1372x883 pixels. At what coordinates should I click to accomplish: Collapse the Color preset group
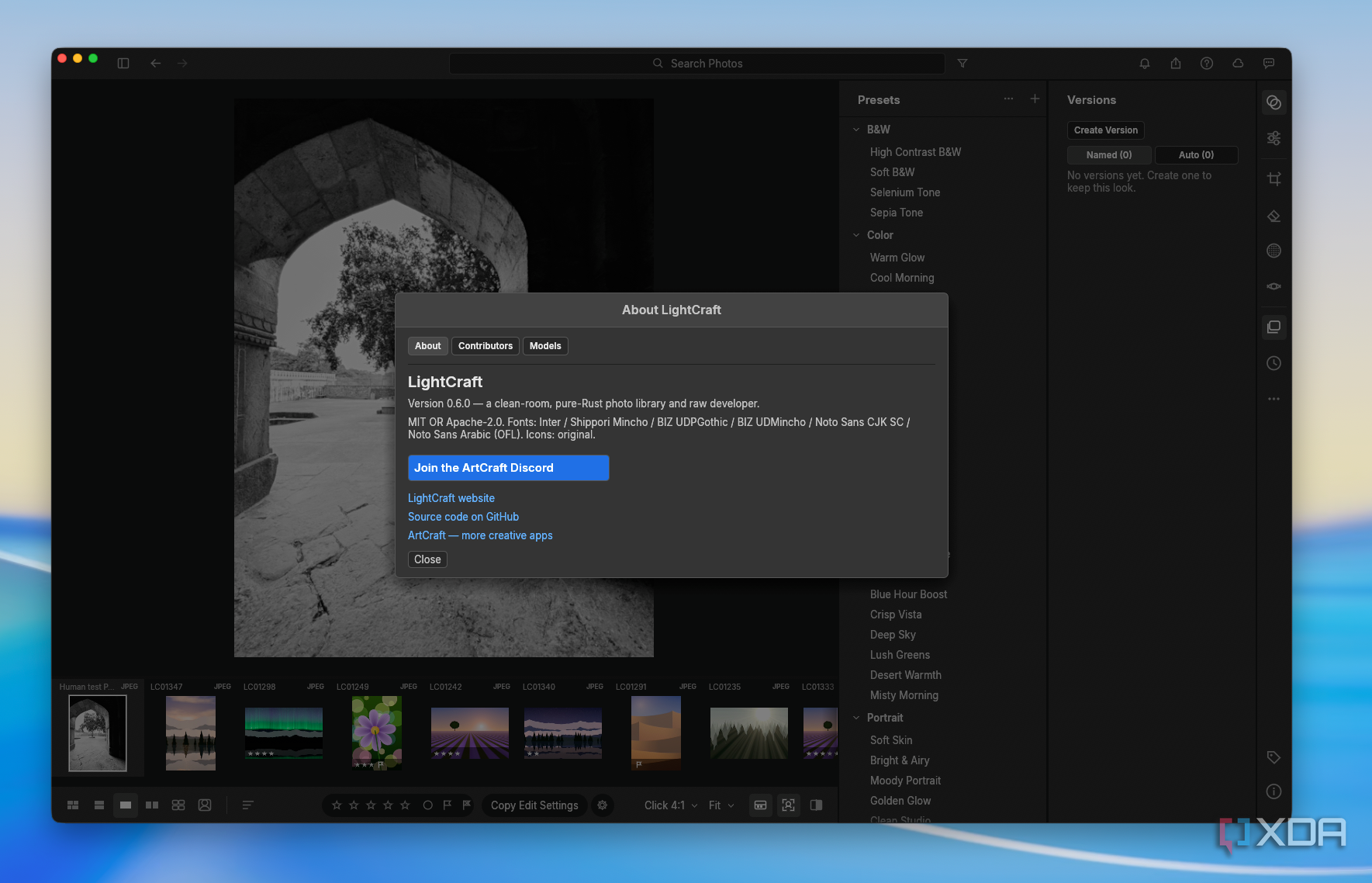coord(856,235)
